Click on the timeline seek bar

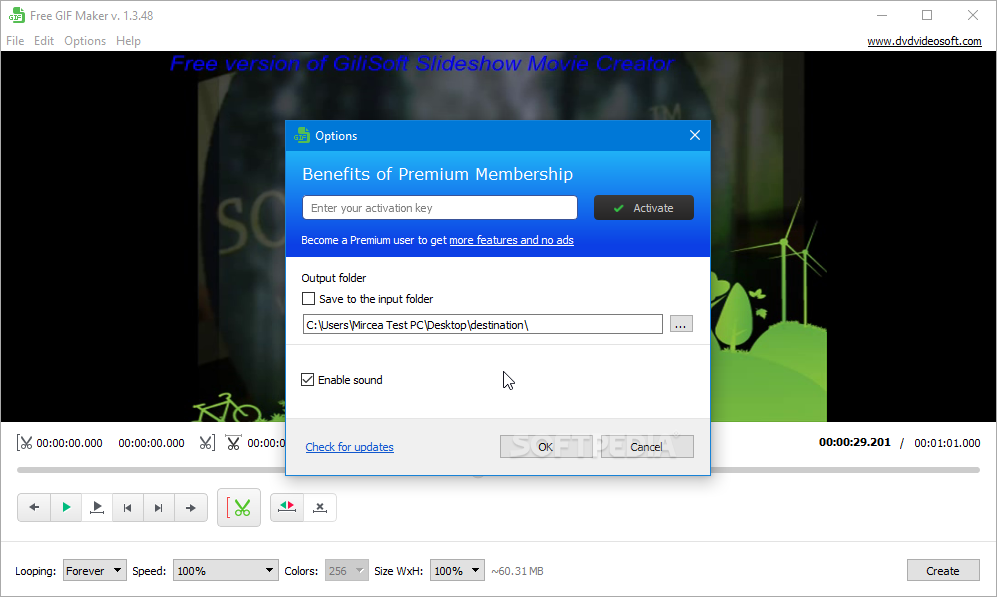point(498,470)
